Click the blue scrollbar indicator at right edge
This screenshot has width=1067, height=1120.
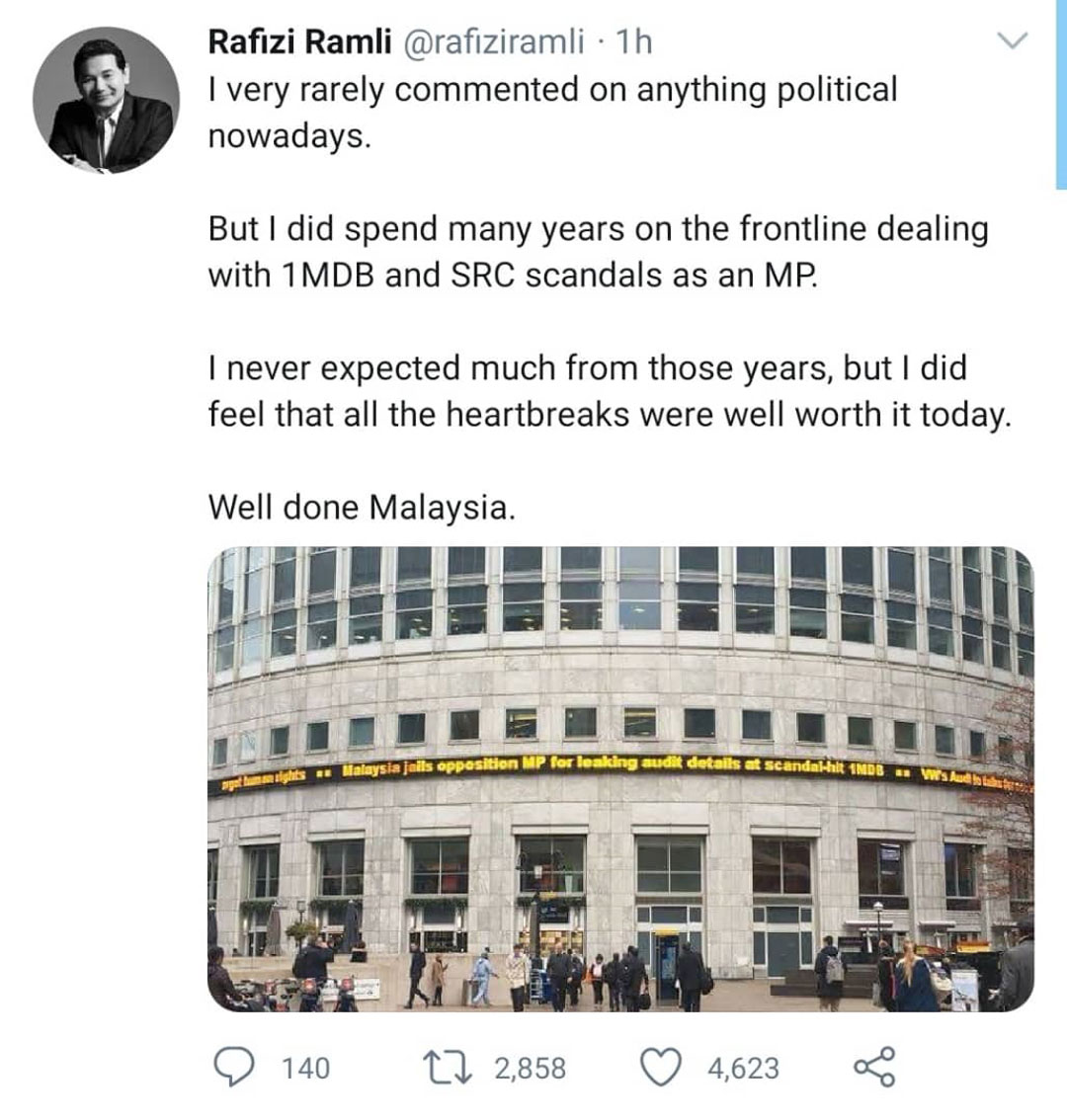pos(1061,94)
